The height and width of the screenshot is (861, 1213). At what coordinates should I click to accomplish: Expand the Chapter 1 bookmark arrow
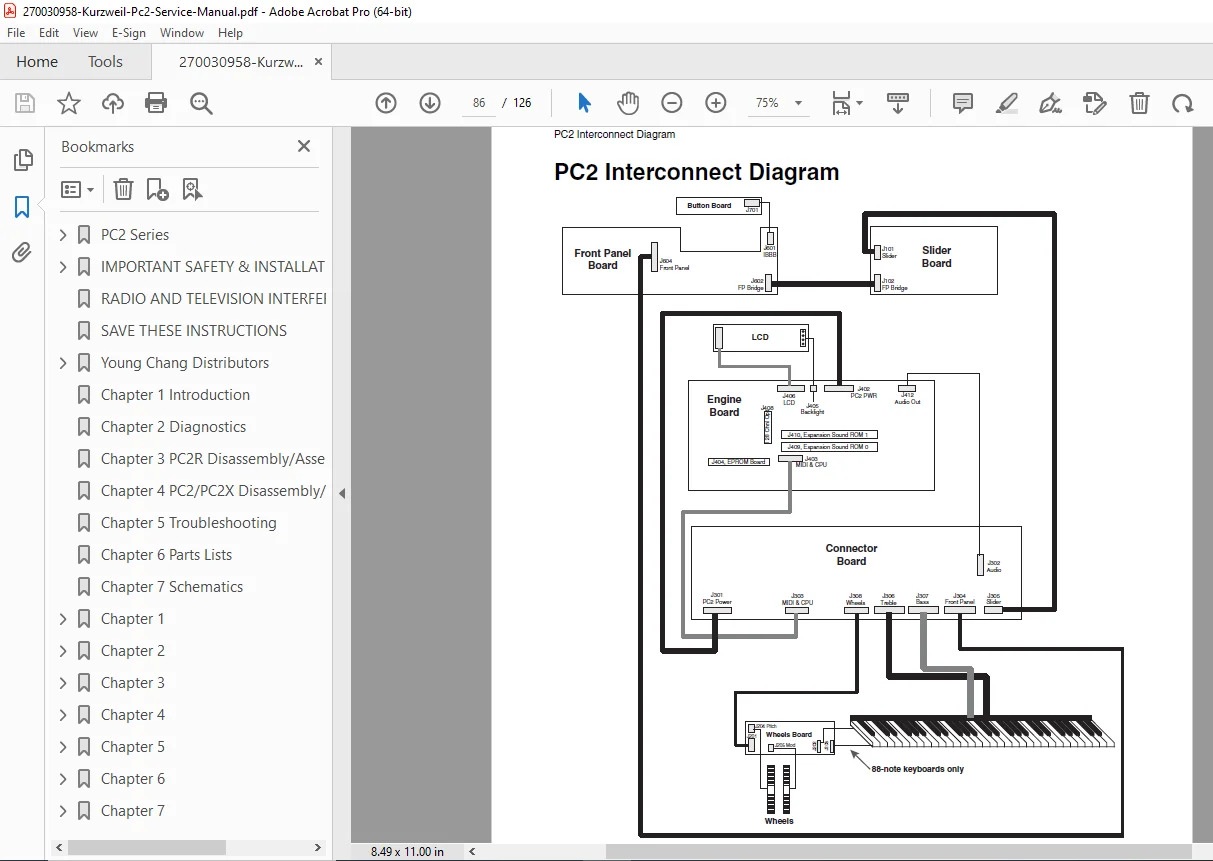pyautogui.click(x=63, y=619)
